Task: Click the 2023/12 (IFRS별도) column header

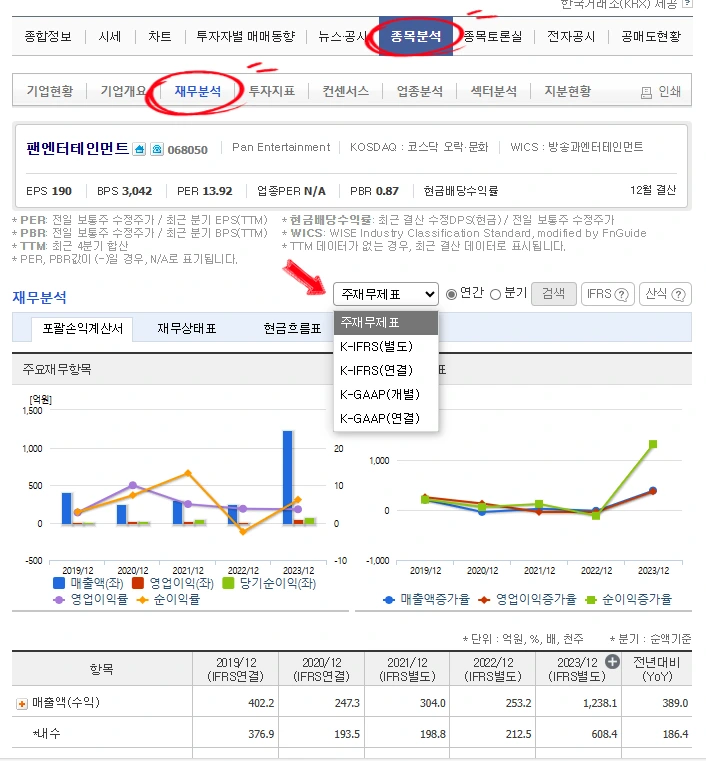Action: (x=577, y=669)
